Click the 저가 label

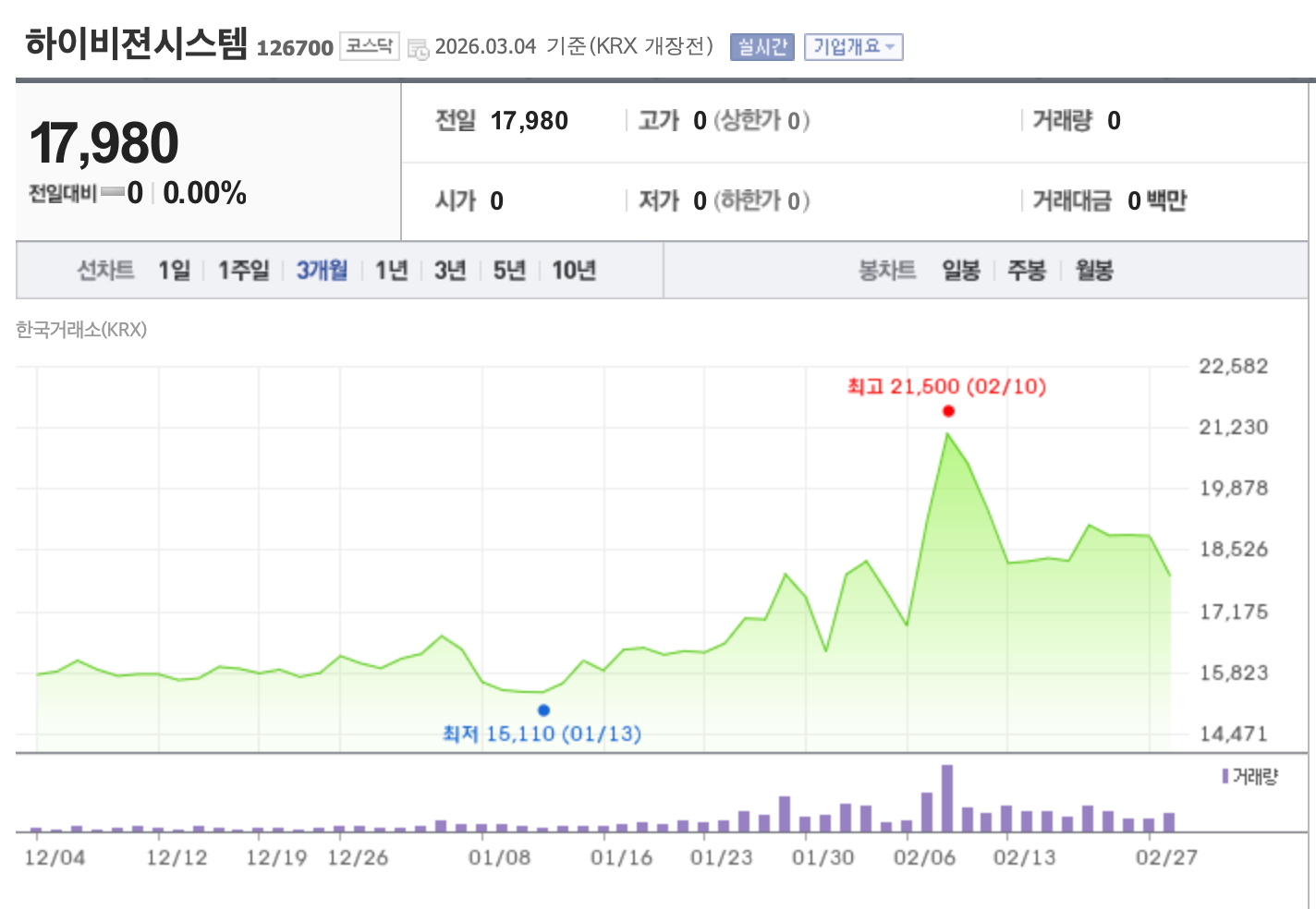click(659, 201)
